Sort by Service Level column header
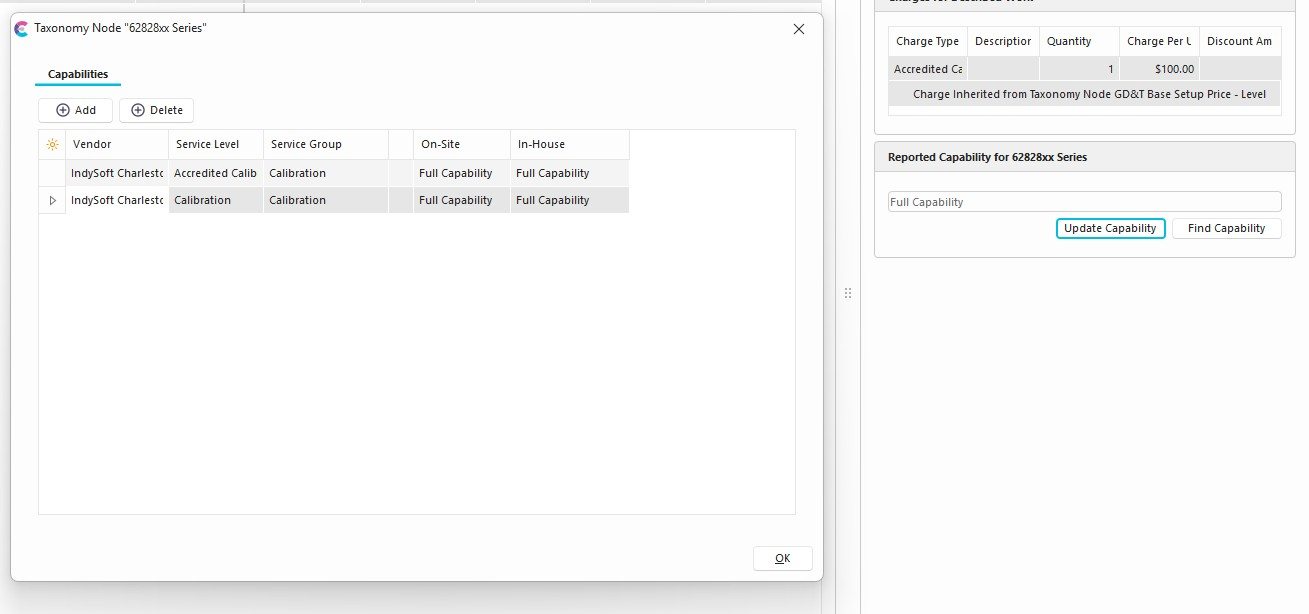The width and height of the screenshot is (1309, 614). click(x=215, y=145)
